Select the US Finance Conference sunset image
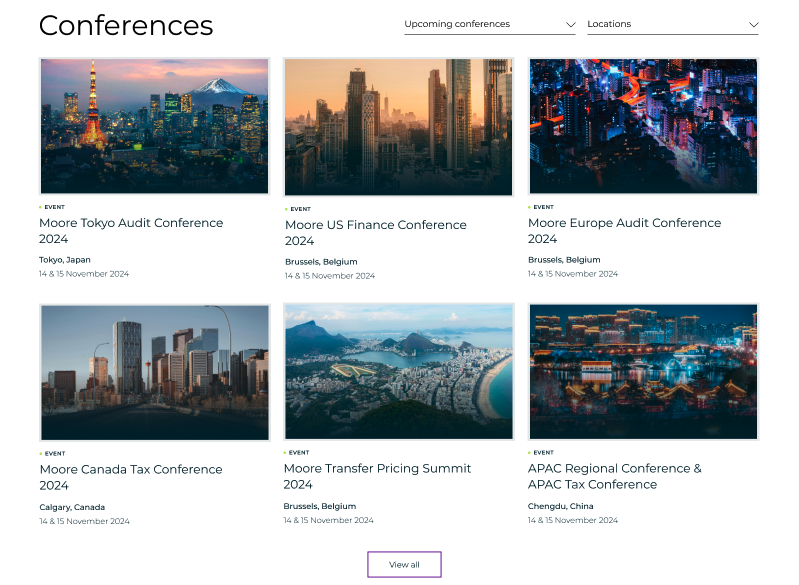799x585 pixels. pyautogui.click(x=398, y=126)
